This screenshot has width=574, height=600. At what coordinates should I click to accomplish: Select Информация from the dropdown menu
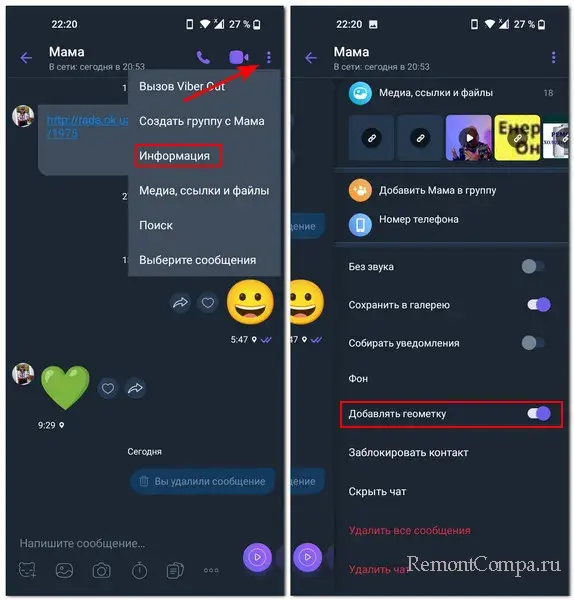pos(174,156)
